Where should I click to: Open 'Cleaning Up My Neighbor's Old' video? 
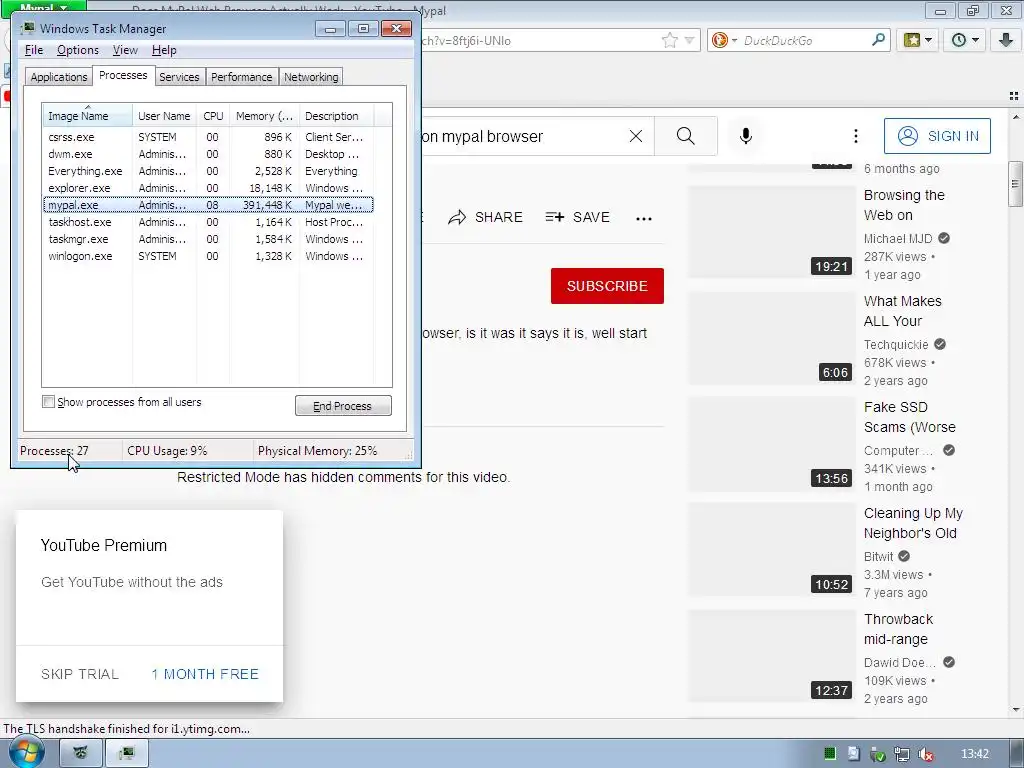click(913, 523)
